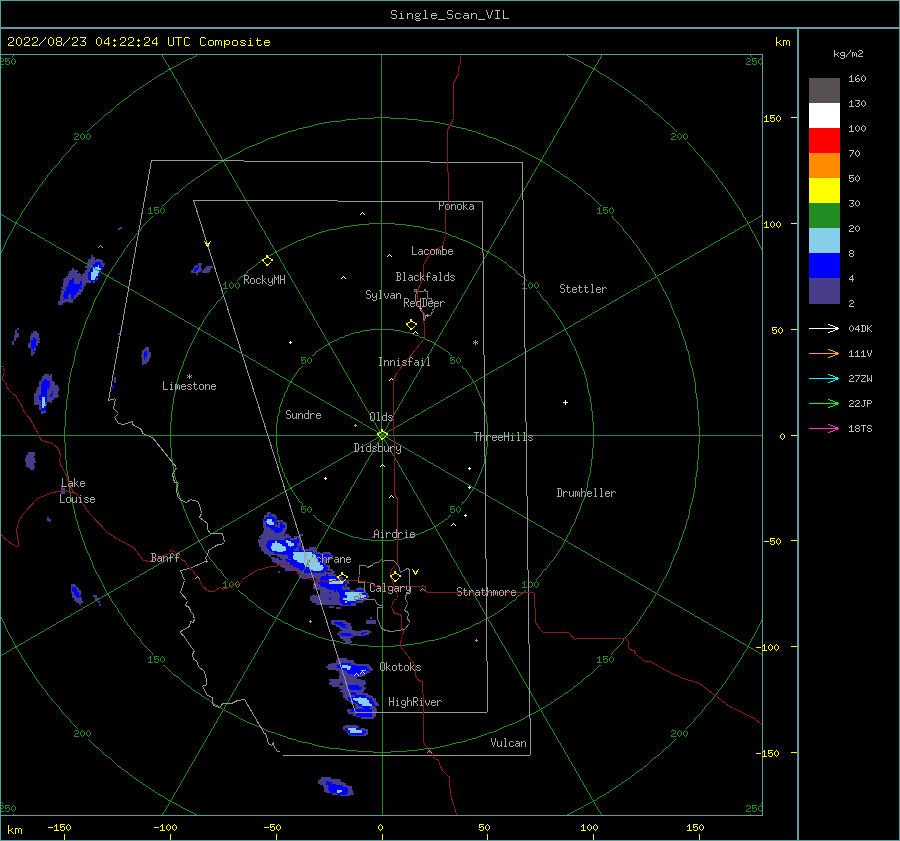Screen dimensions: 900x841
Task: Click the storm cell west of HighRiver
Action: [x=363, y=702]
